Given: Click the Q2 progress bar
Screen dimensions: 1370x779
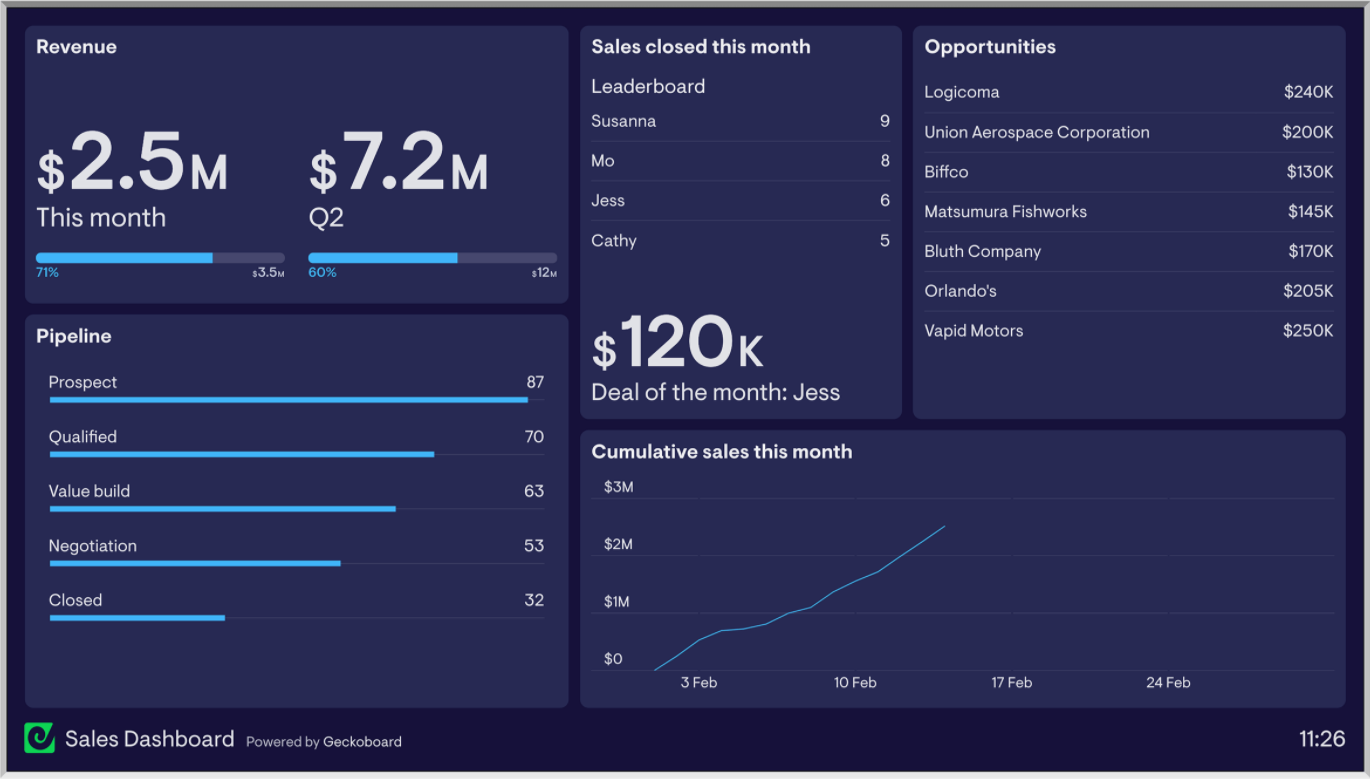Looking at the screenshot, I should click(x=432, y=258).
